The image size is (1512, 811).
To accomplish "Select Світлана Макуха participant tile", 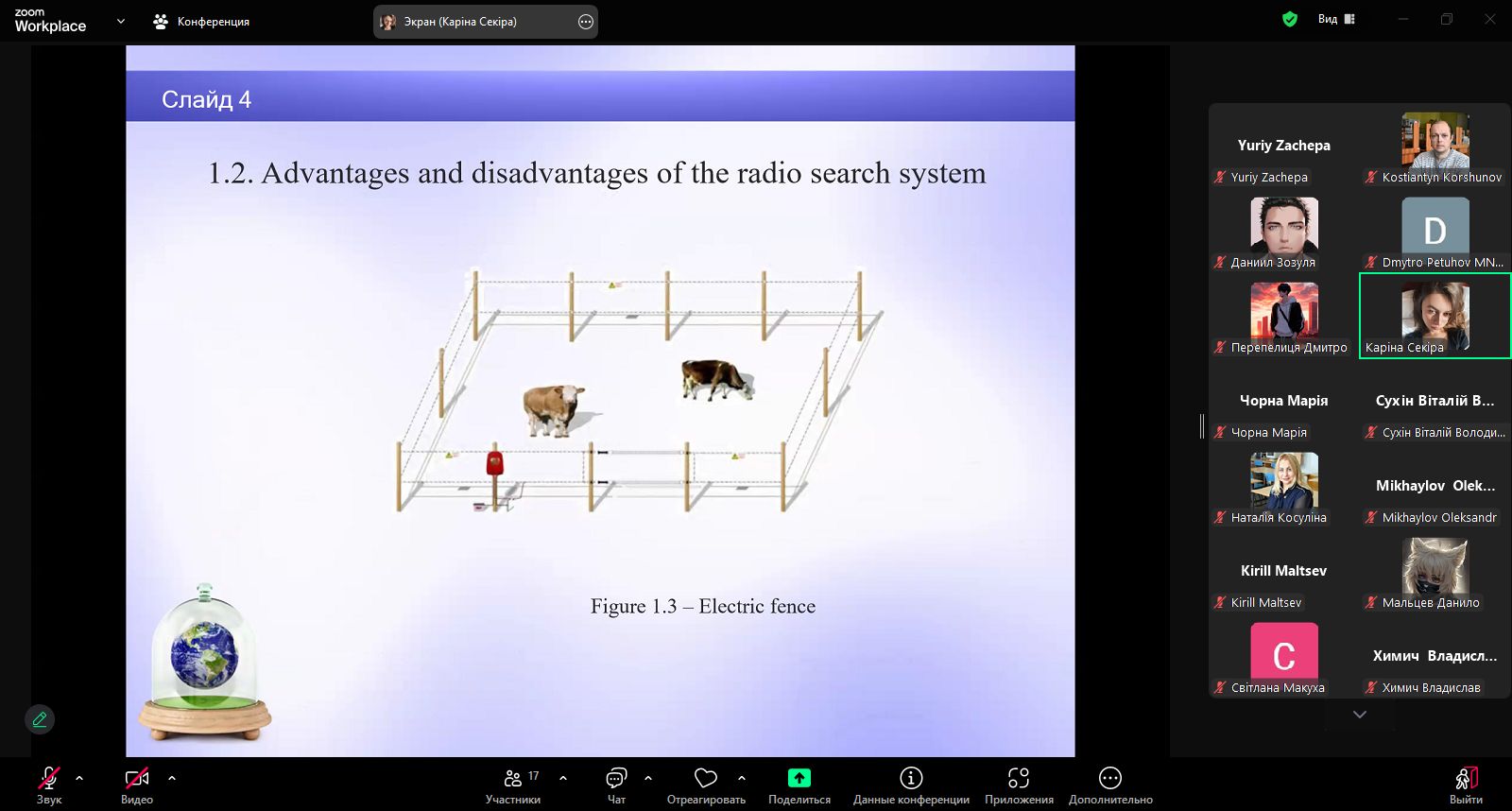I will point(1283,656).
